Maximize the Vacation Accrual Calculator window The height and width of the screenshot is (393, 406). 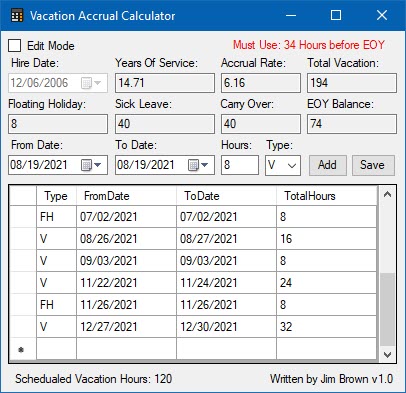(336, 15)
